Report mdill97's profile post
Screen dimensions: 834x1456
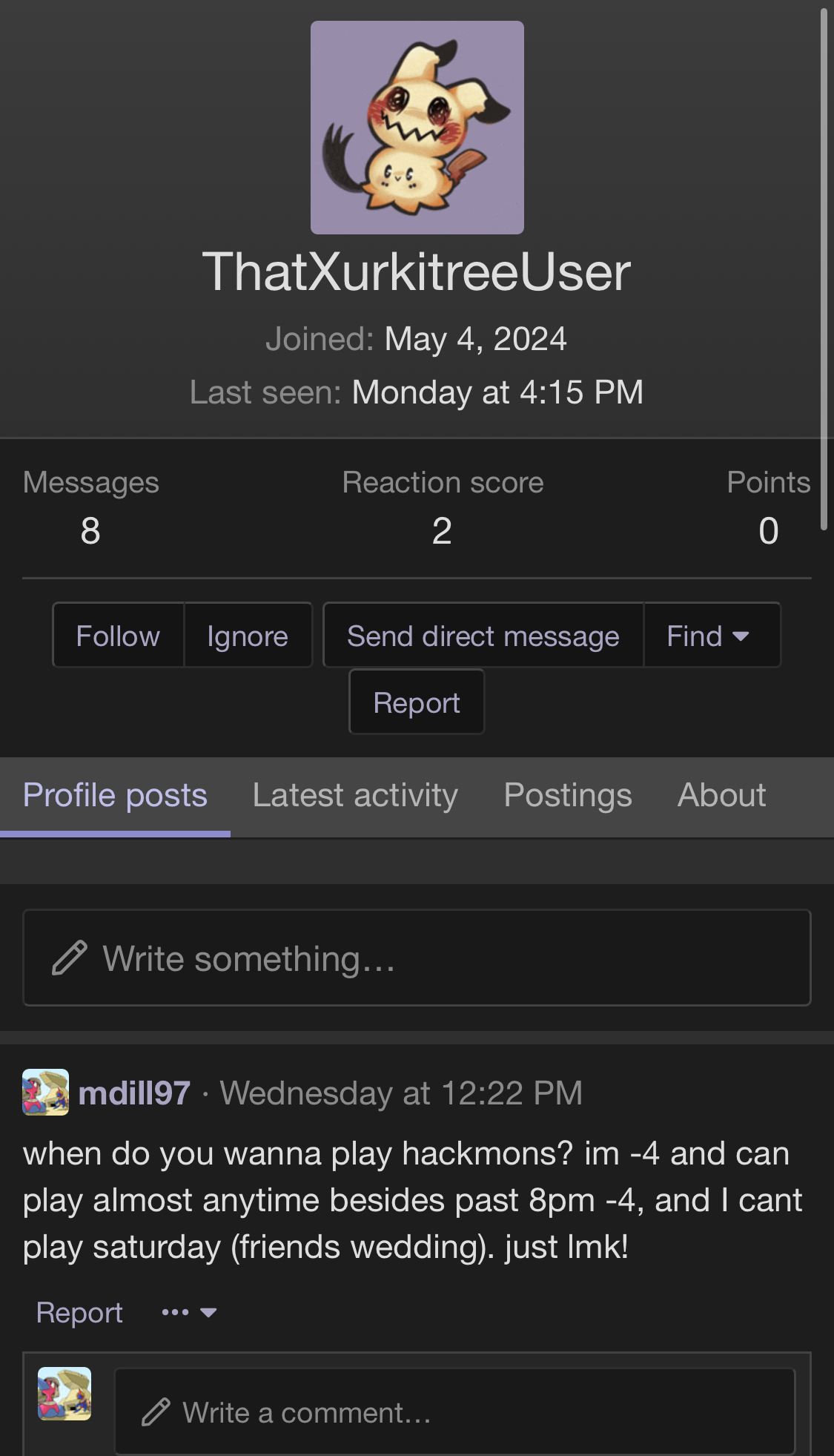click(79, 1312)
